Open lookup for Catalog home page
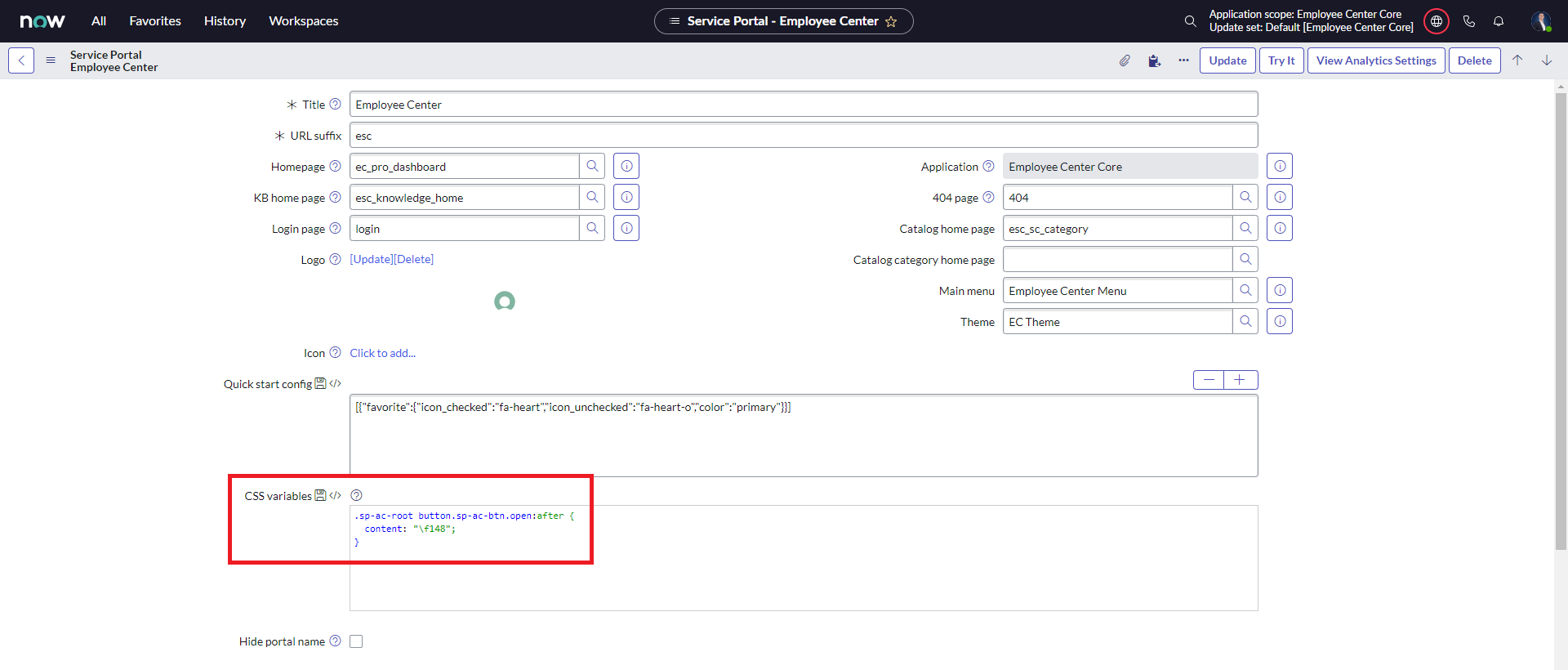This screenshot has width=1568, height=670. pos(1245,229)
